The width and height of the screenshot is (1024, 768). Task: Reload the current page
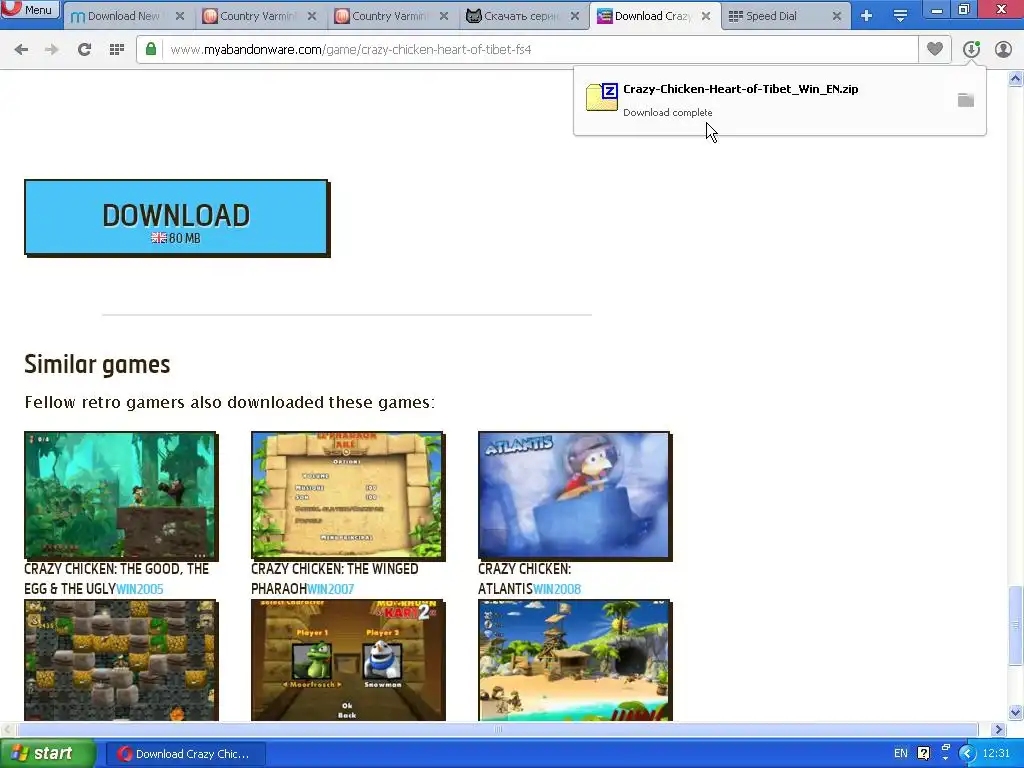[84, 49]
